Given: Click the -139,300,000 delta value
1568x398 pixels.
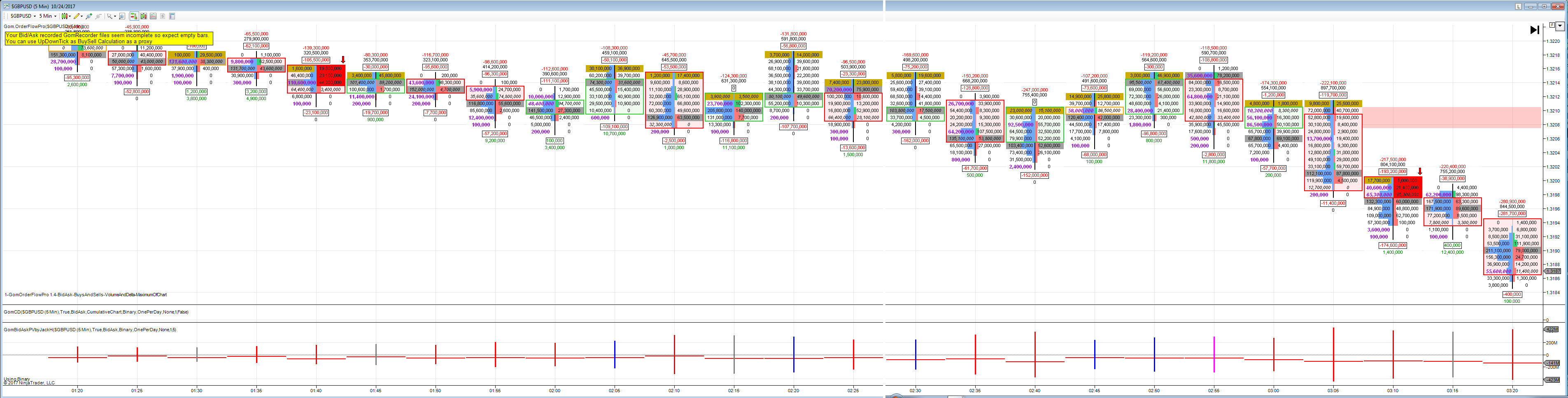Looking at the screenshot, I should [x=316, y=47].
